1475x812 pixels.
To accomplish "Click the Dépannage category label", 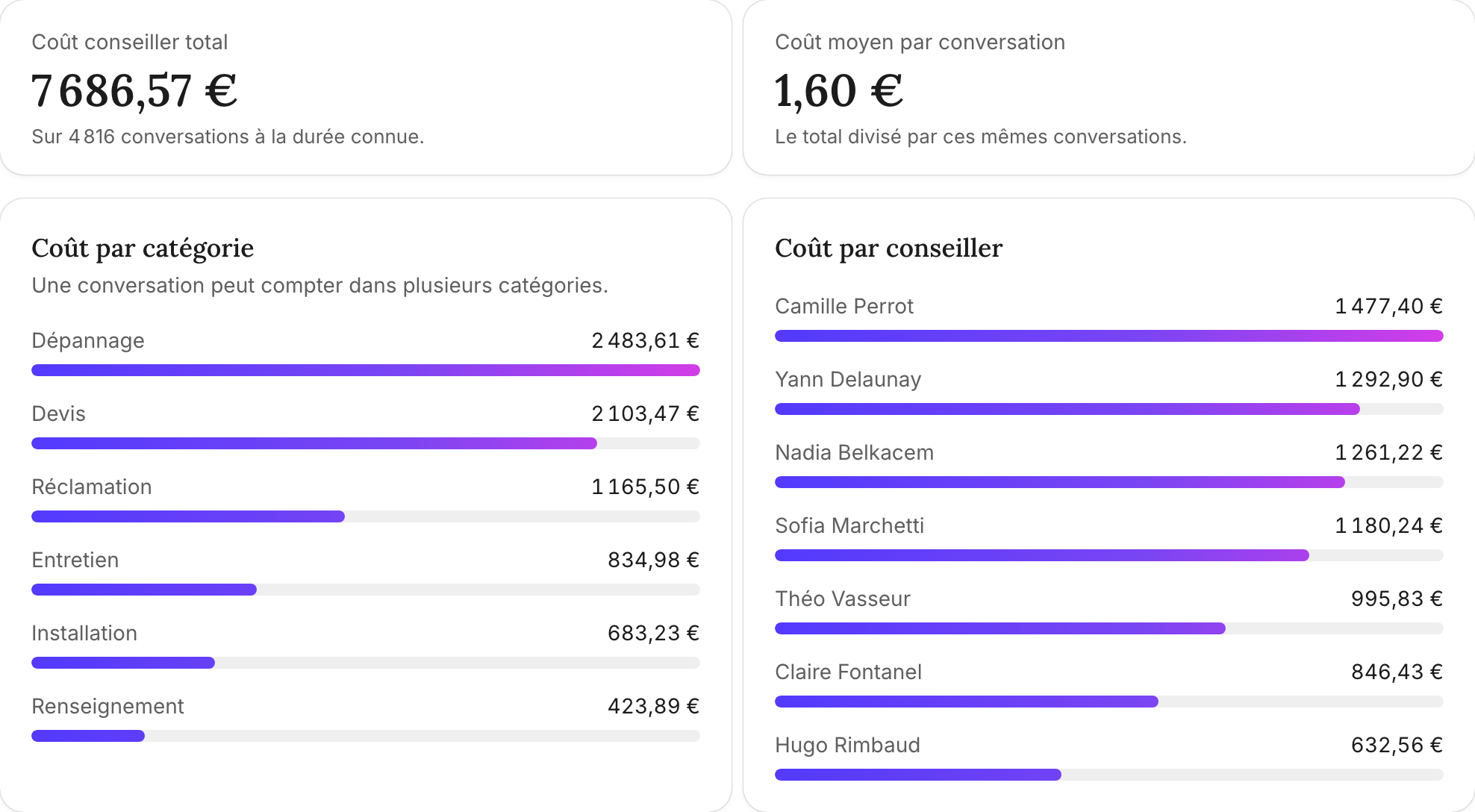I will pos(88,340).
